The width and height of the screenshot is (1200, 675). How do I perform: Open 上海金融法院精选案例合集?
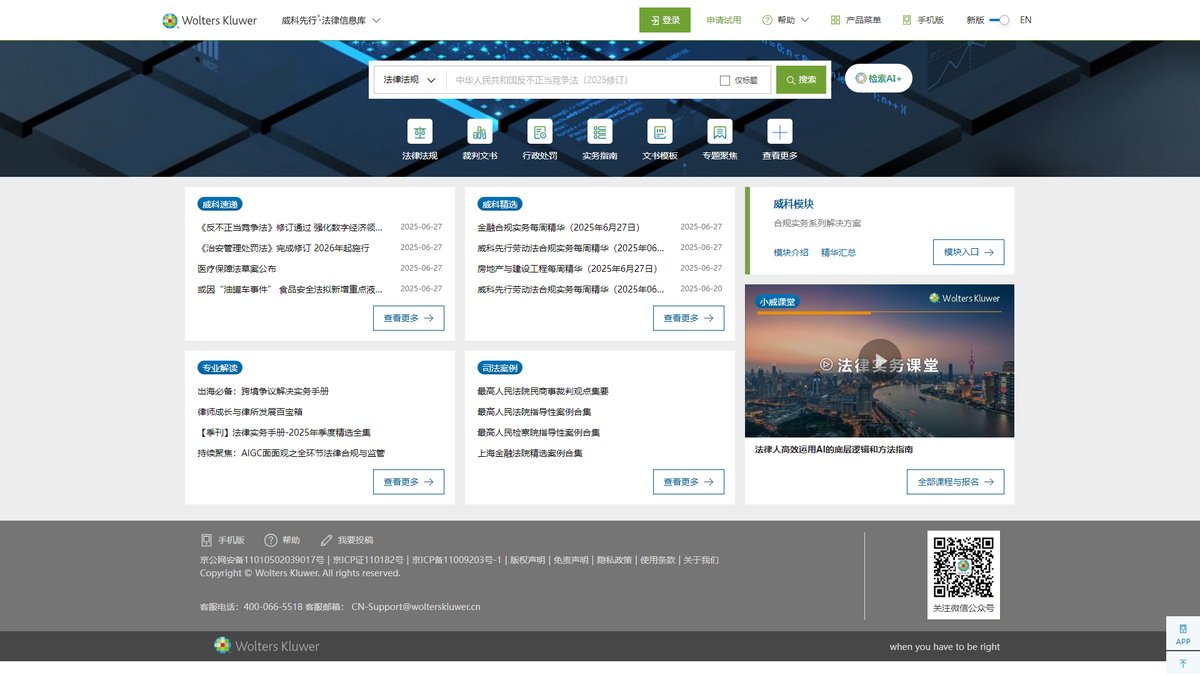tap(530, 454)
